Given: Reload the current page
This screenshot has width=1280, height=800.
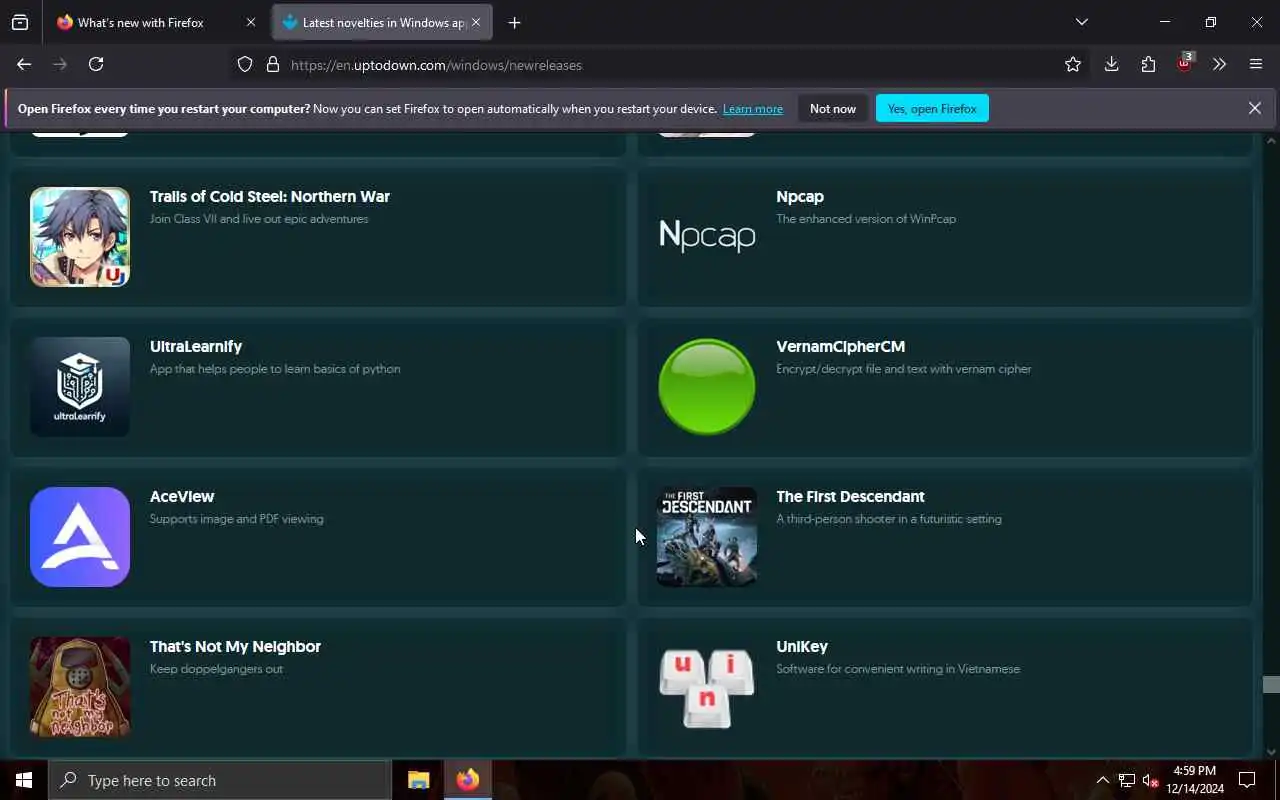Looking at the screenshot, I should [x=96, y=64].
